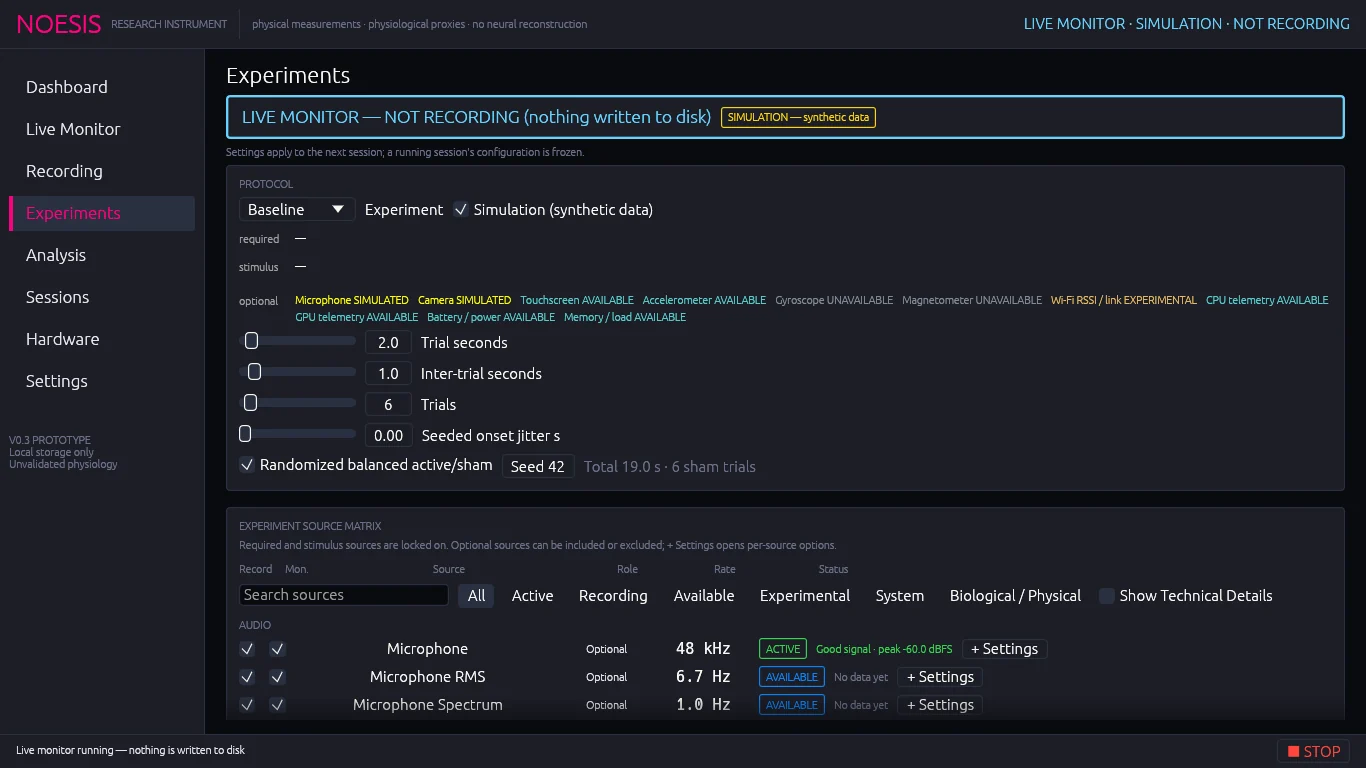Click the Seed 42 button
The width and height of the screenshot is (1366, 768).
(x=538, y=466)
